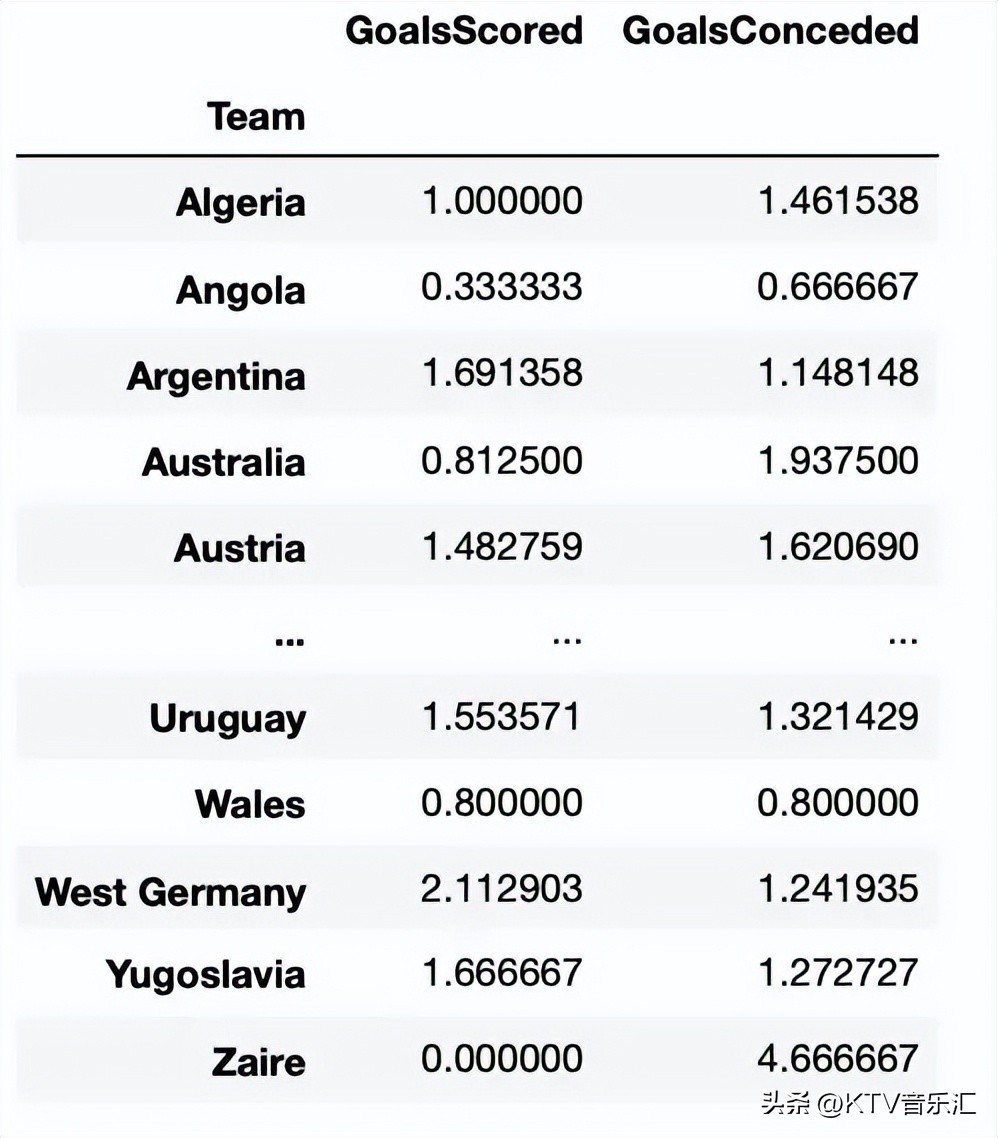
Task: Click West Germany's GoalsScored value 2.112903
Action: point(501,888)
